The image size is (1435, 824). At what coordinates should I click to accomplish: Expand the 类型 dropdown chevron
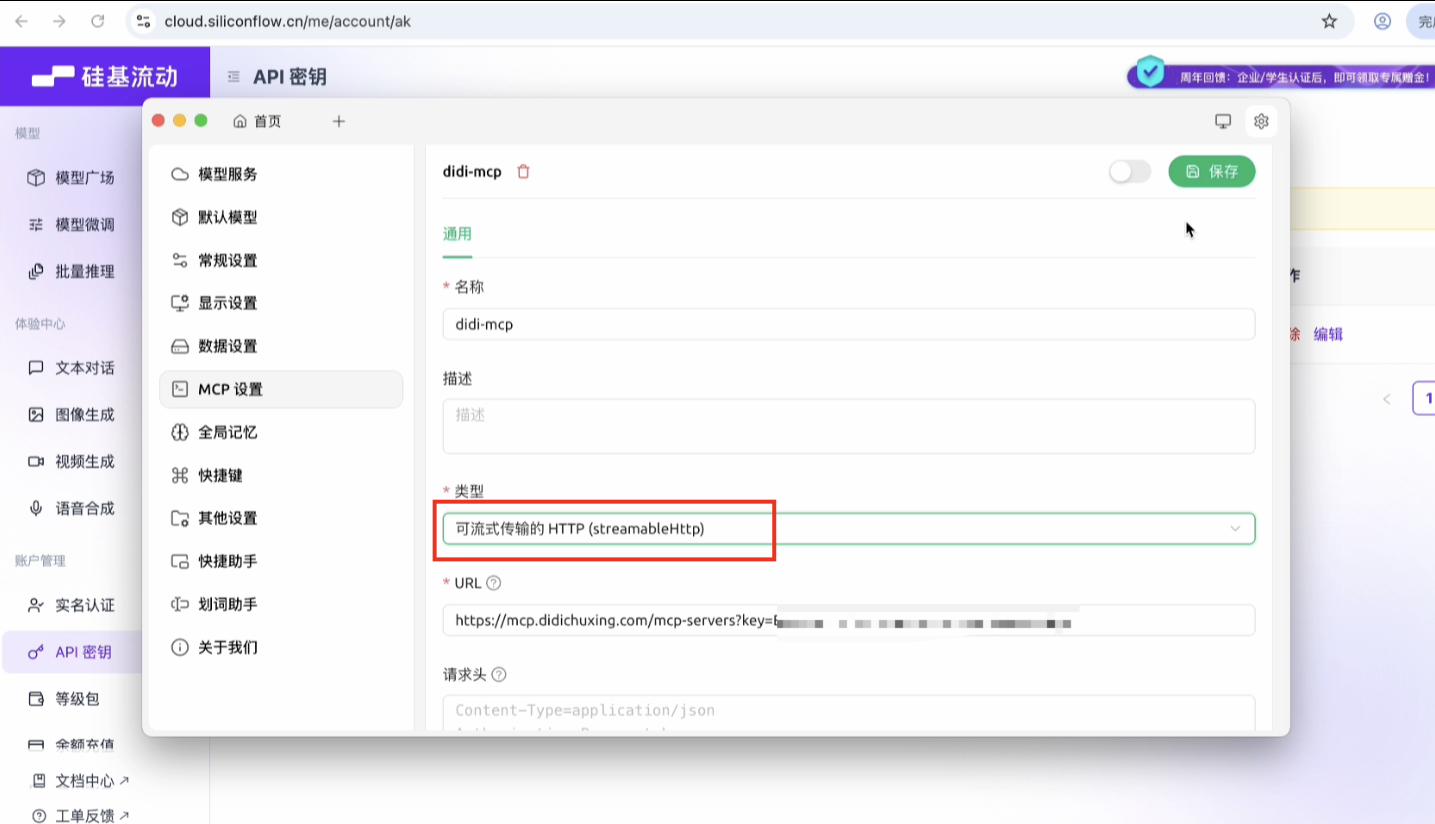pyautogui.click(x=1235, y=528)
